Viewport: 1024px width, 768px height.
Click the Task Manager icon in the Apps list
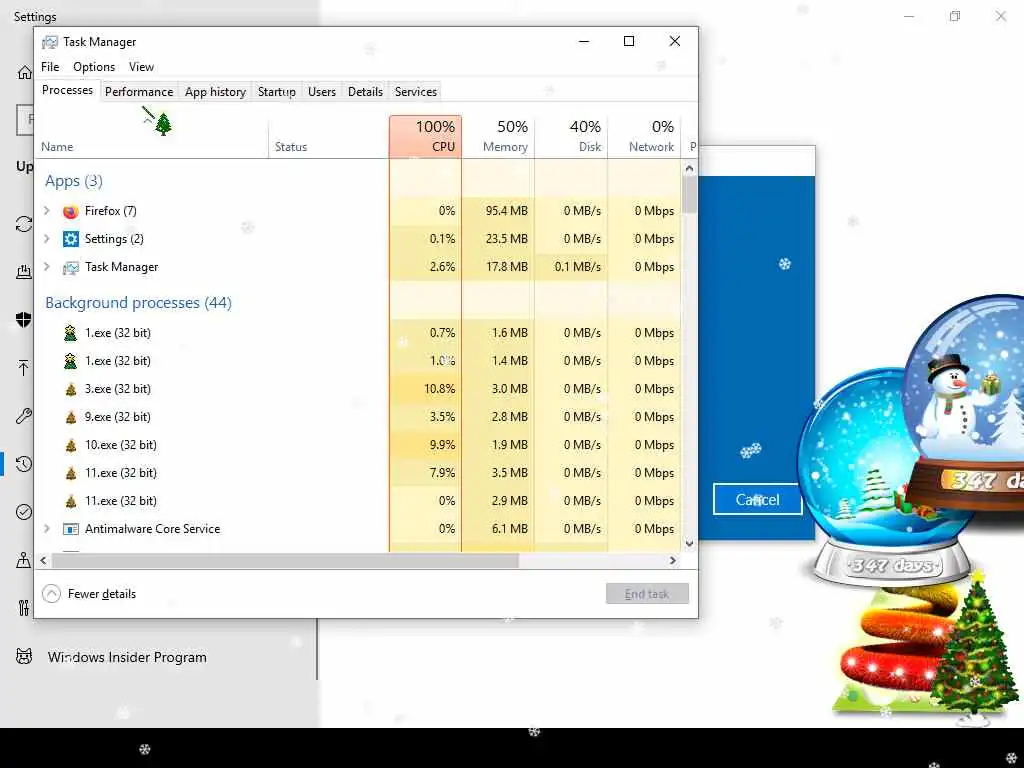pyautogui.click(x=71, y=267)
